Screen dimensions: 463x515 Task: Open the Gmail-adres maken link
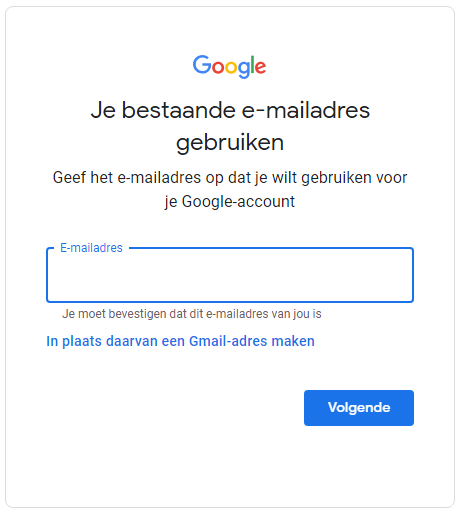click(x=180, y=341)
